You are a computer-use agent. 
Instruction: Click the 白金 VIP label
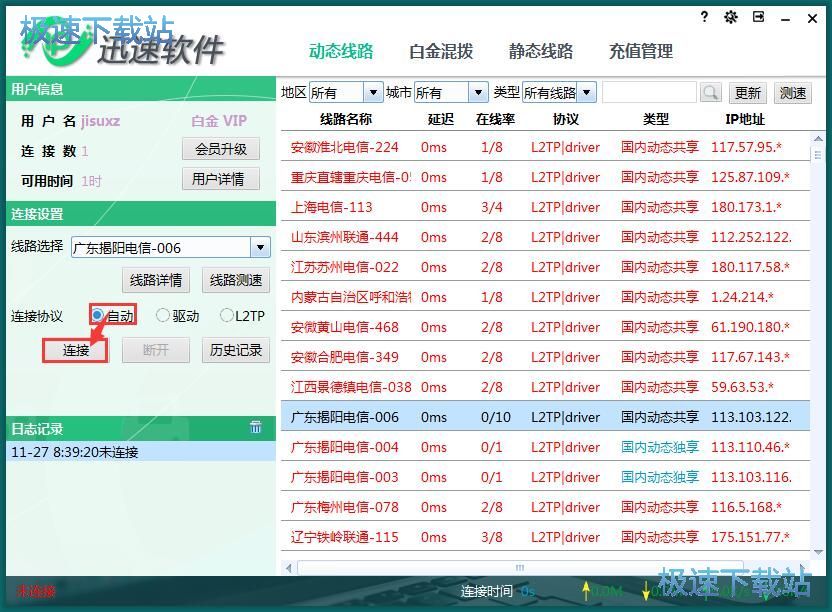[219, 121]
